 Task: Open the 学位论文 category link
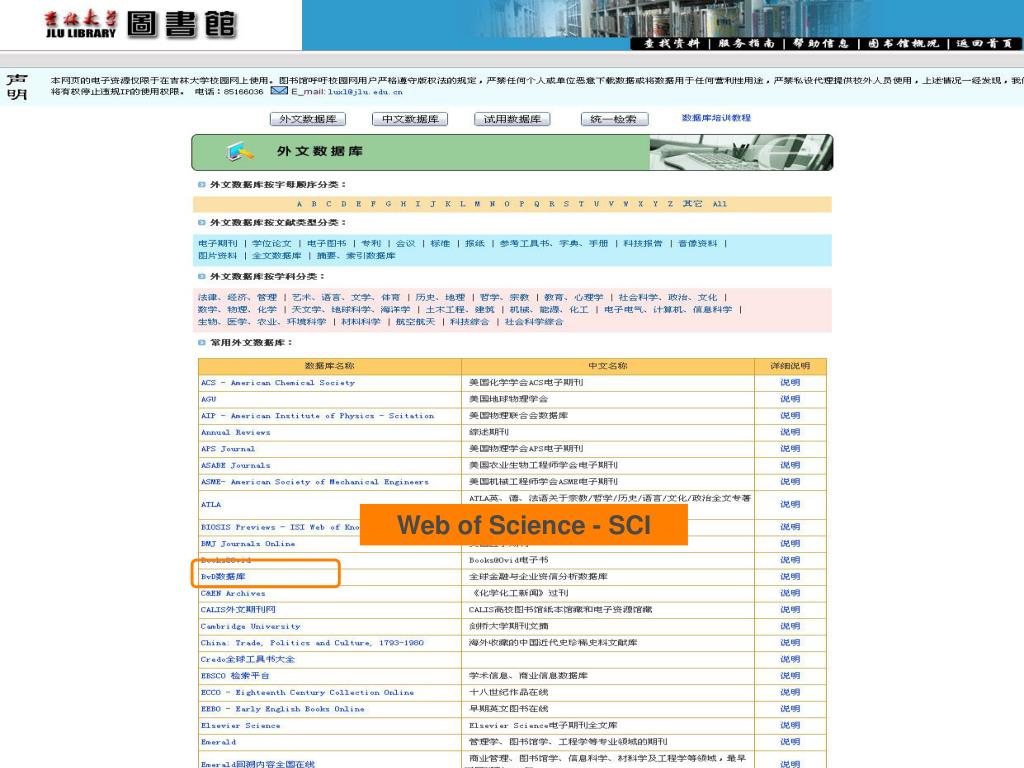[x=272, y=243]
